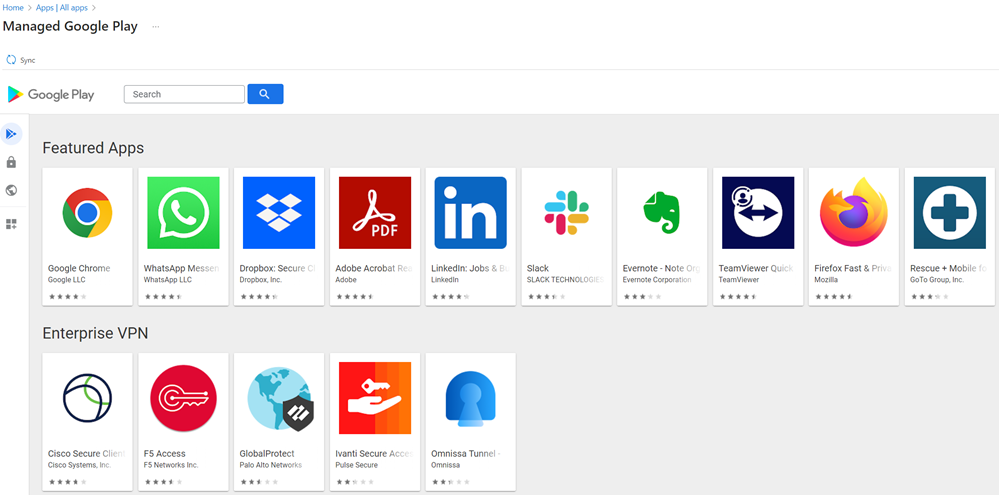Viewport: 1000px width, 495px height.
Task: Click the Sync button
Action: pyautogui.click(x=21, y=60)
